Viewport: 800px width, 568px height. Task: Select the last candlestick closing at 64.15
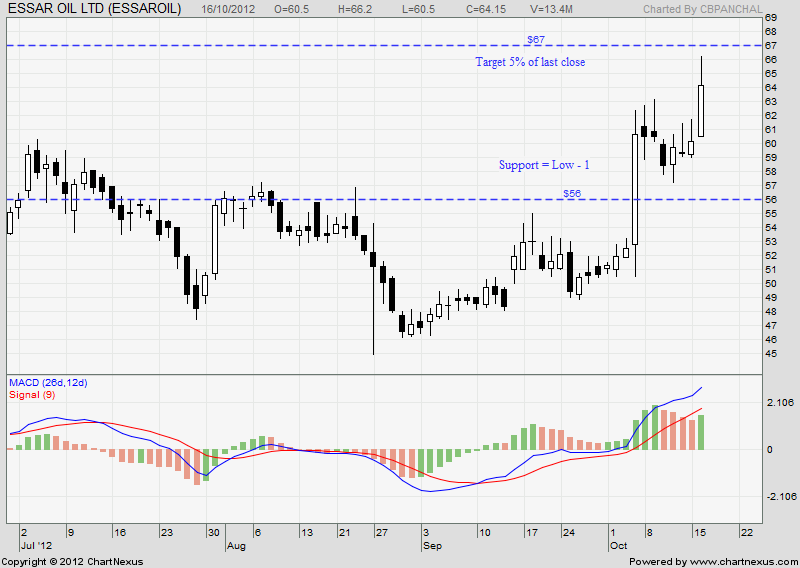point(701,111)
